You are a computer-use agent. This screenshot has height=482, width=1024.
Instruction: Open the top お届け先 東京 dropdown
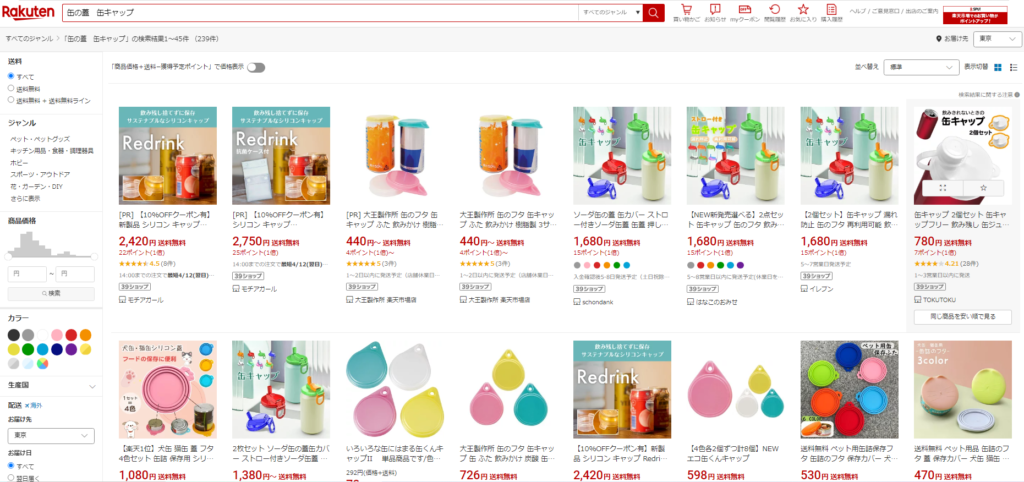(x=997, y=39)
